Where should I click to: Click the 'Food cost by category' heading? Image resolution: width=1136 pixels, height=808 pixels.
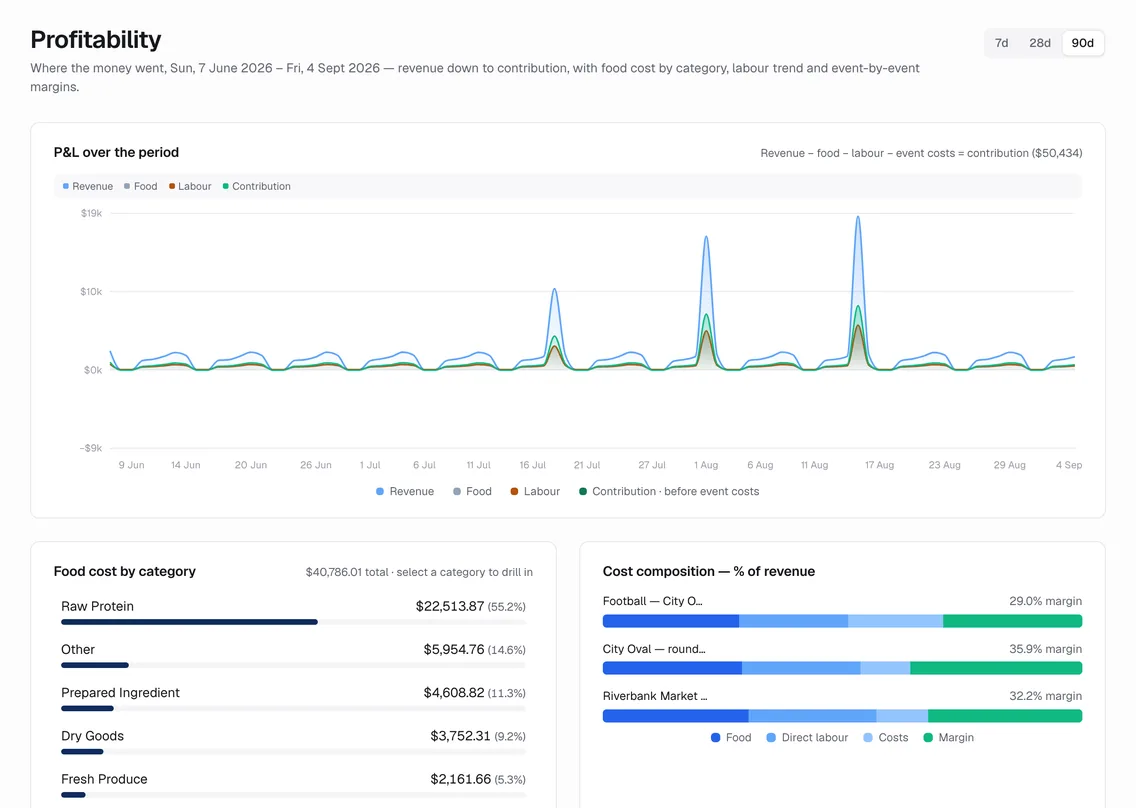pos(125,571)
